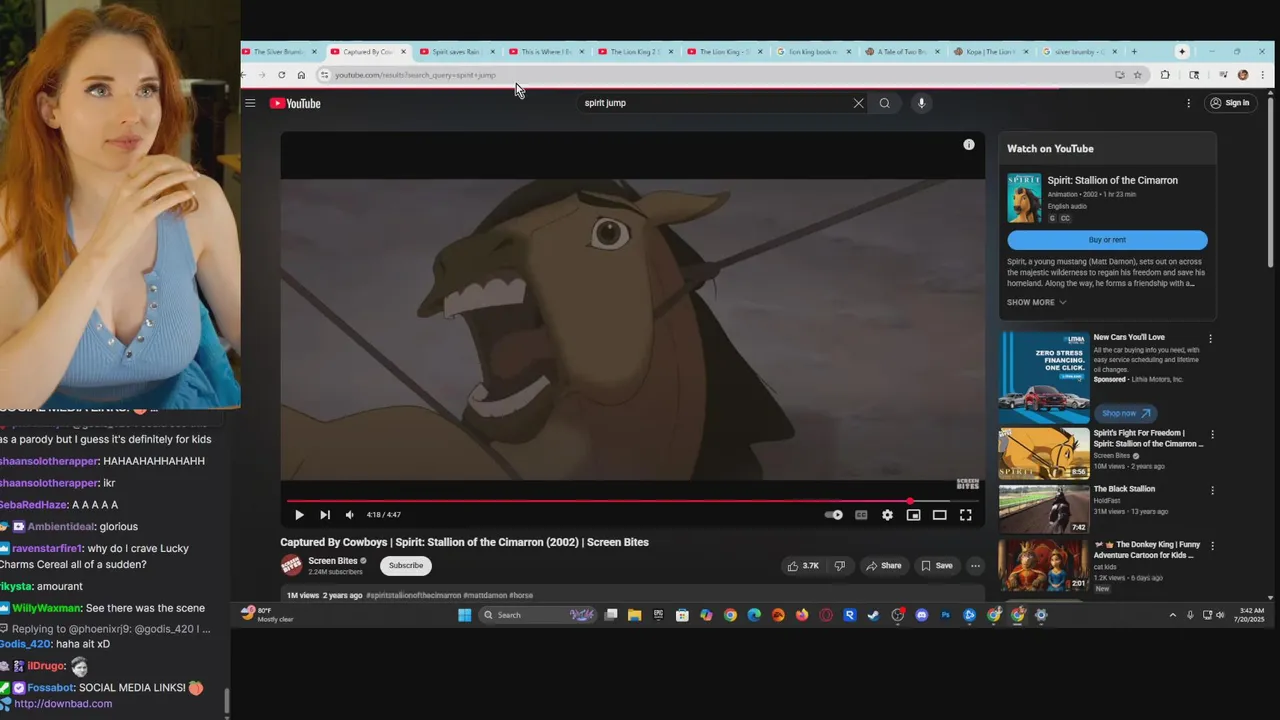Open options for The Donkey King video

1212,547
